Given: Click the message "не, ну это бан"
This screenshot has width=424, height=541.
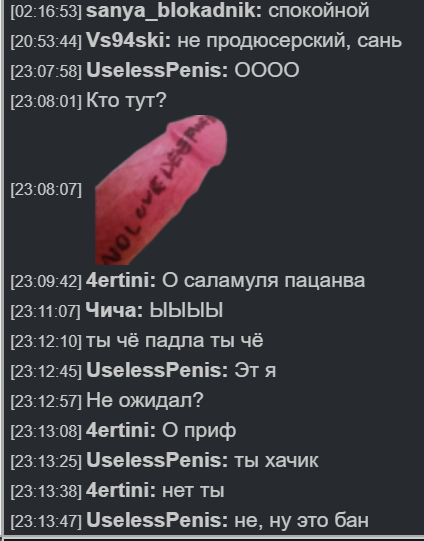Looking at the screenshot, I should [302, 521].
